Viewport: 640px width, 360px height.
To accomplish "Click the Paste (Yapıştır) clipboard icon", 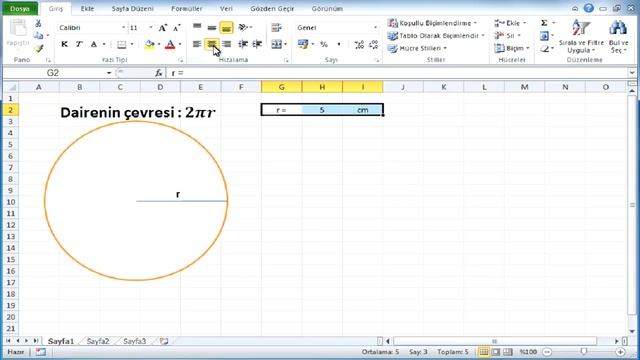I will pyautogui.click(x=18, y=28).
